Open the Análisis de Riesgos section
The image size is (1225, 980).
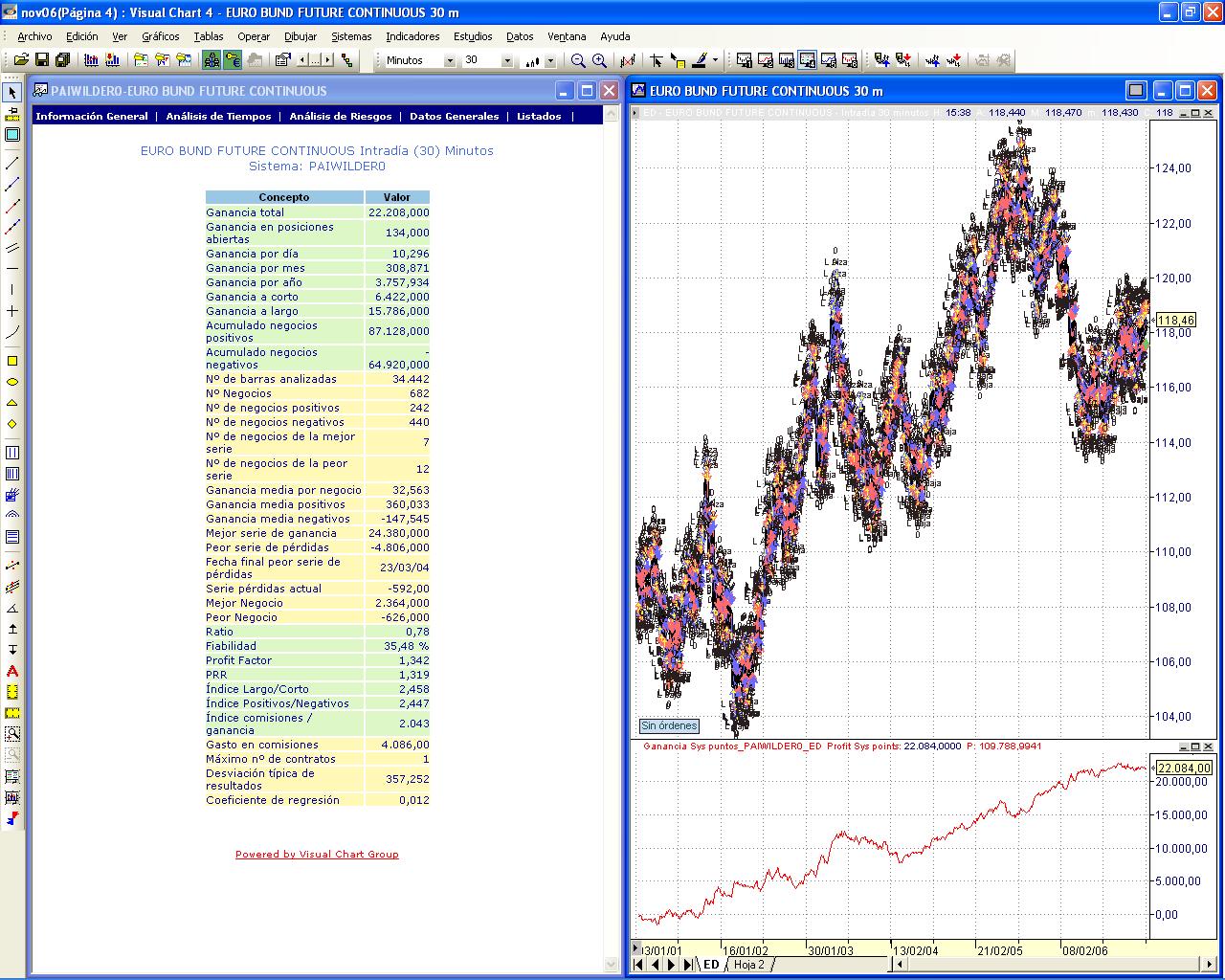pos(340,116)
